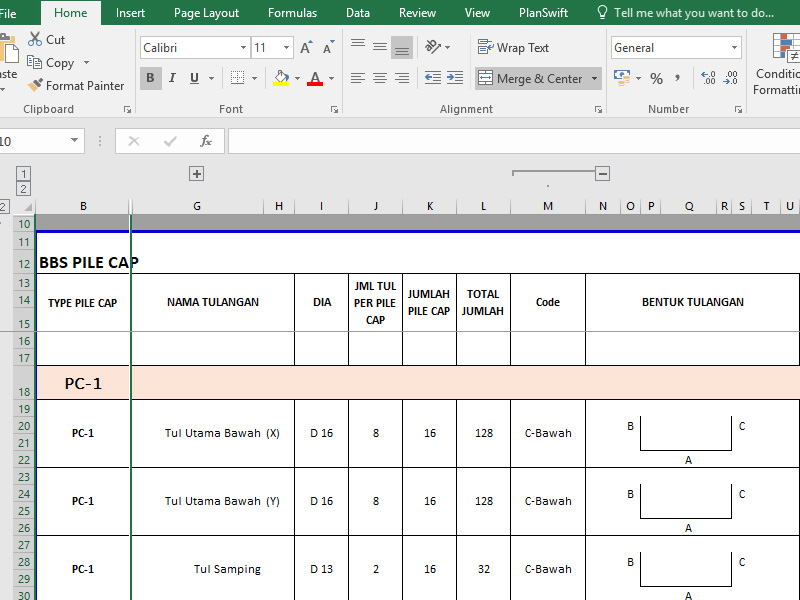
Task: Toggle bold formatting
Action: click(150, 78)
